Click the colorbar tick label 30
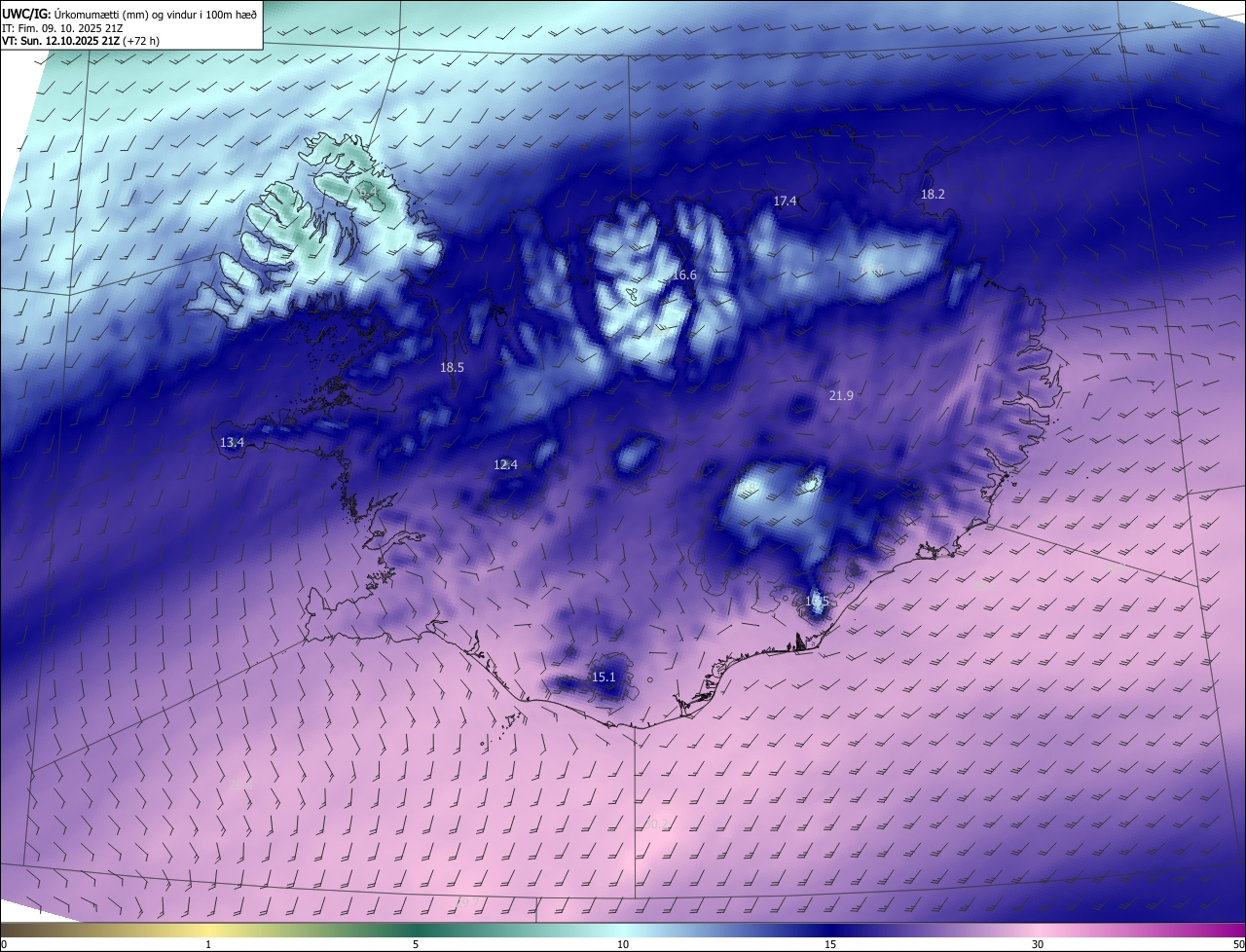Viewport: 1246px width, 952px height. coord(1038,944)
